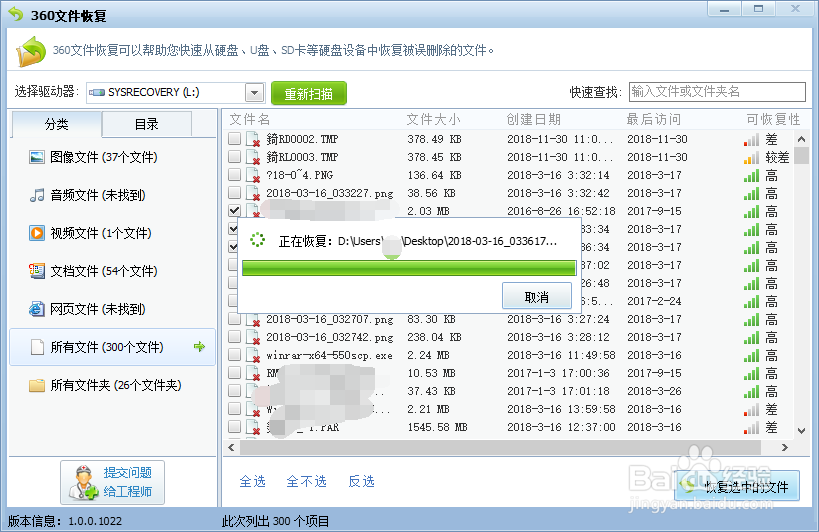Click the 提交问题给工程师 button

[x=112, y=482]
